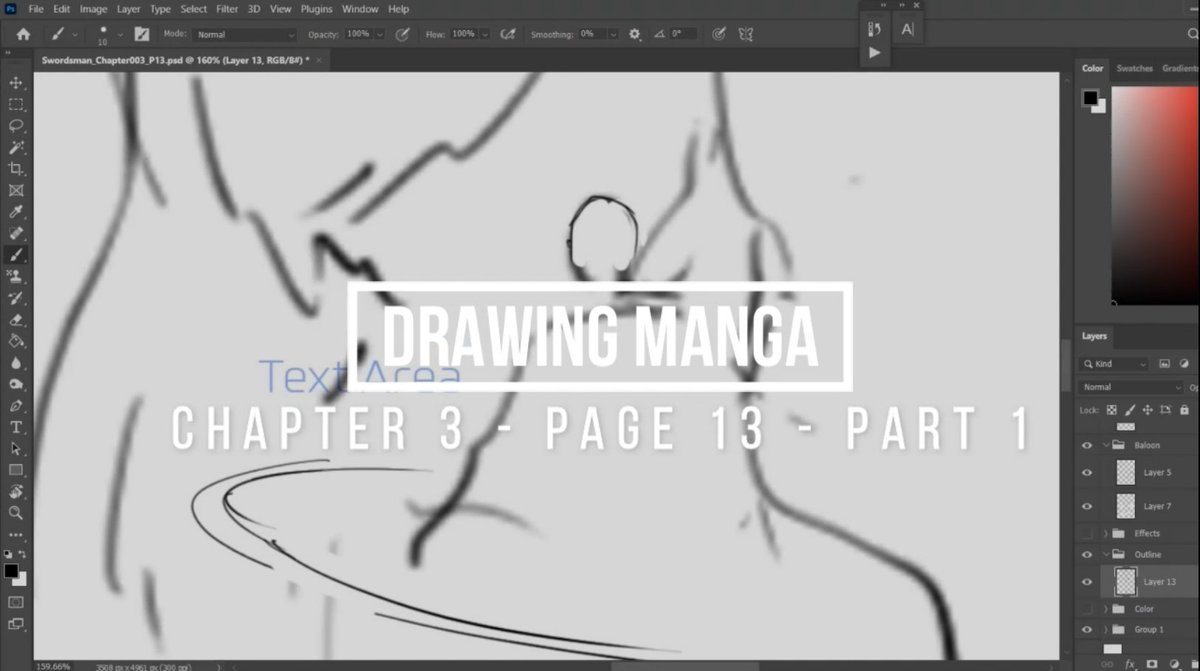Image resolution: width=1200 pixels, height=671 pixels.
Task: Select the Pen tool
Action: point(16,406)
